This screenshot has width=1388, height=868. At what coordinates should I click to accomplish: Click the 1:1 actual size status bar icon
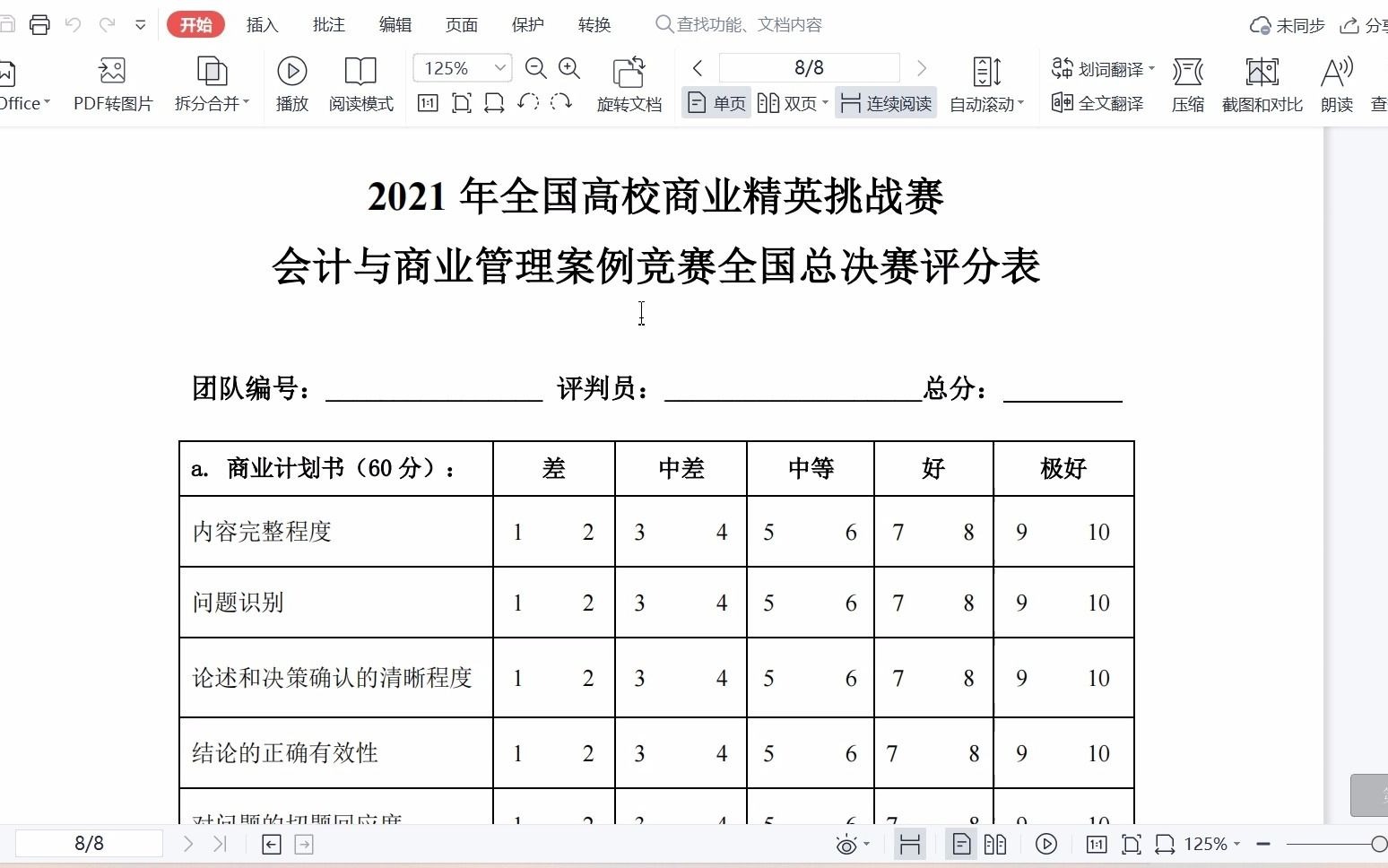coord(1096,845)
